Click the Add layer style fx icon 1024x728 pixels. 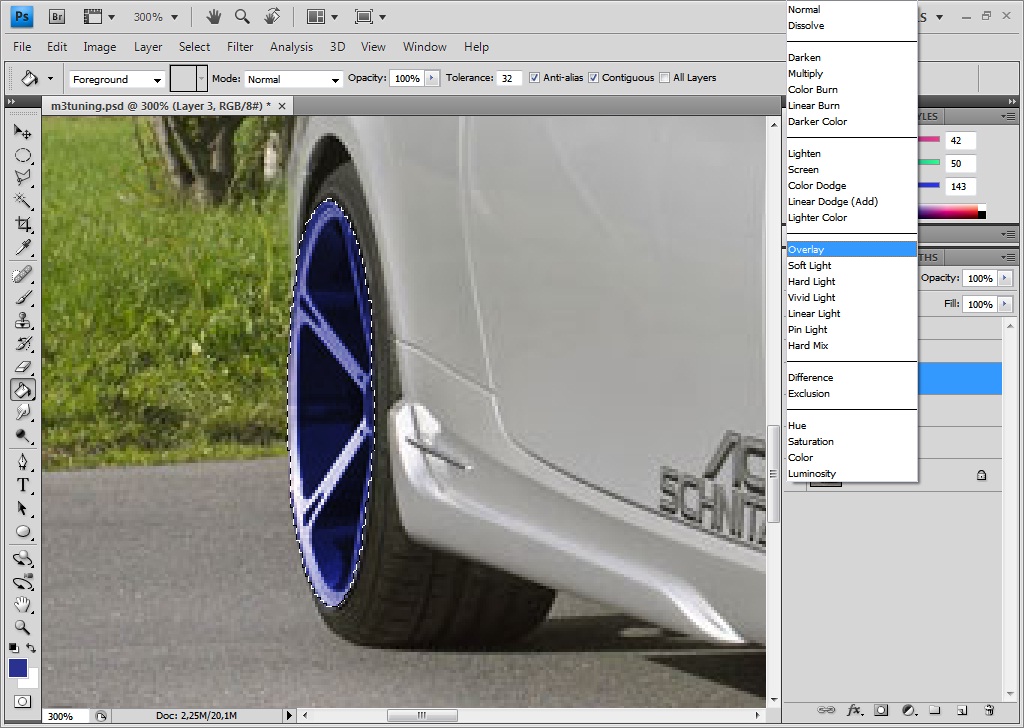click(854, 710)
